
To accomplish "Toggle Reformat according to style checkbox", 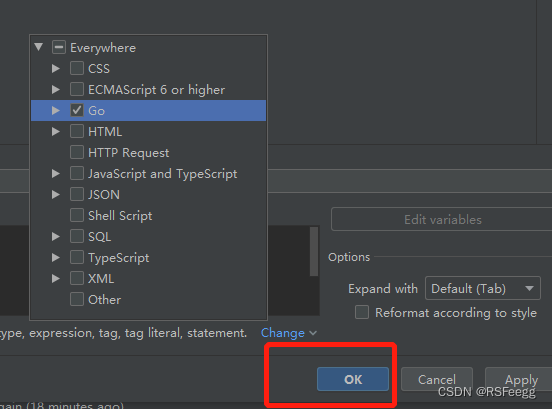I will [362, 313].
